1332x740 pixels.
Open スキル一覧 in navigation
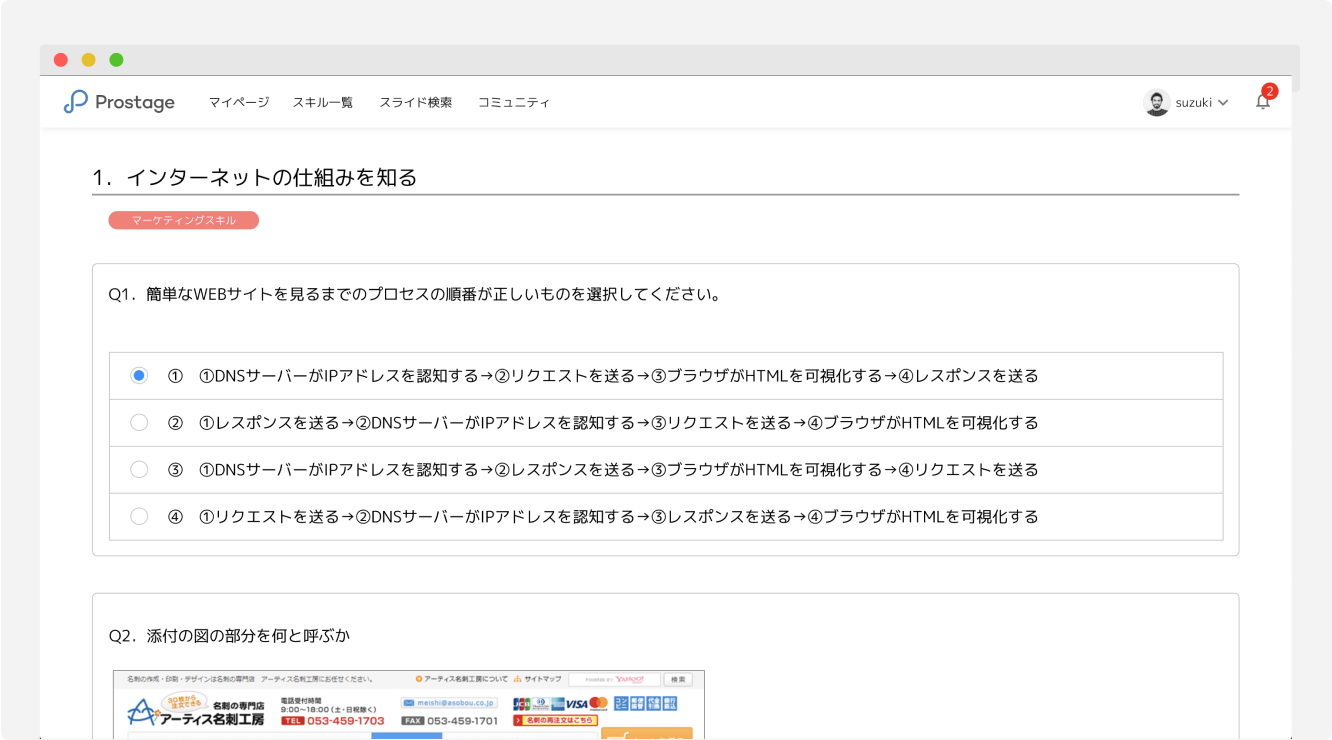coord(323,102)
